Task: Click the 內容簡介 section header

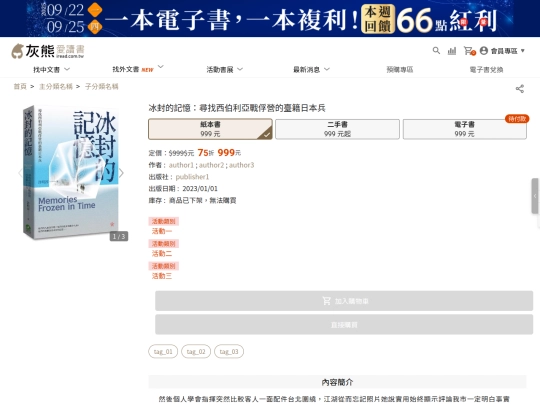Action: click(337, 382)
